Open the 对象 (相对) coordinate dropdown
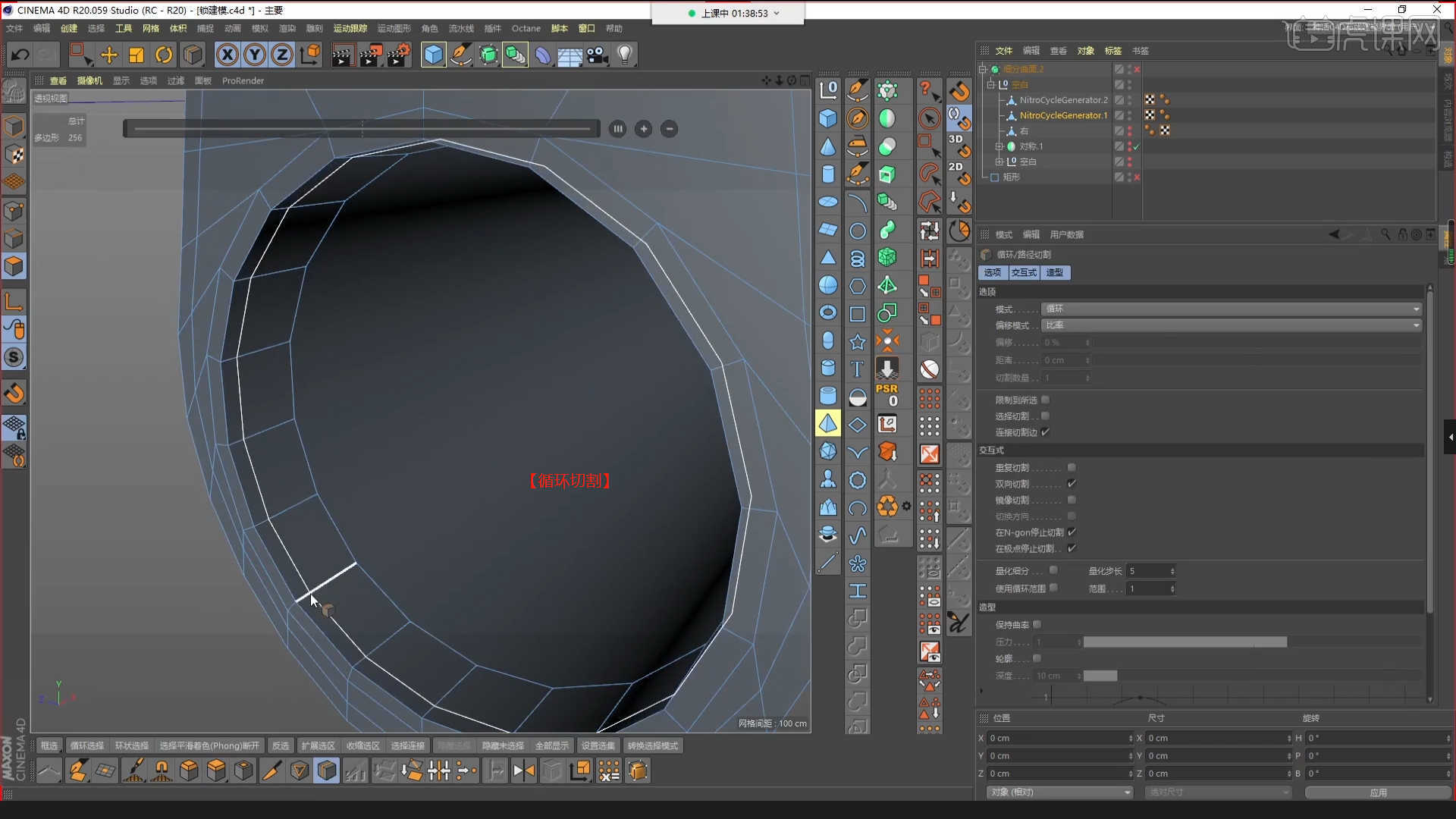Viewport: 1456px width, 819px height. tap(1060, 792)
